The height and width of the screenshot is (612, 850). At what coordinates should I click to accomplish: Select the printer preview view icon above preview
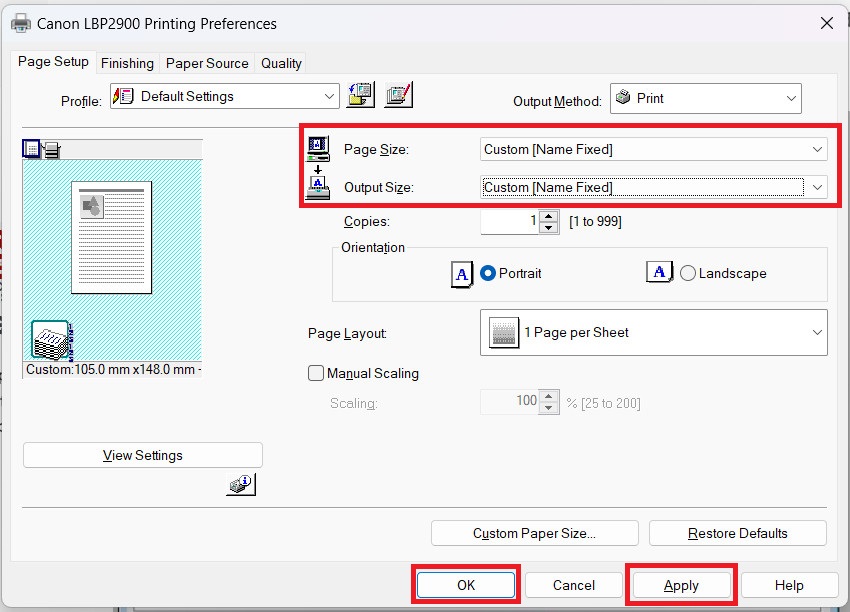[x=51, y=150]
